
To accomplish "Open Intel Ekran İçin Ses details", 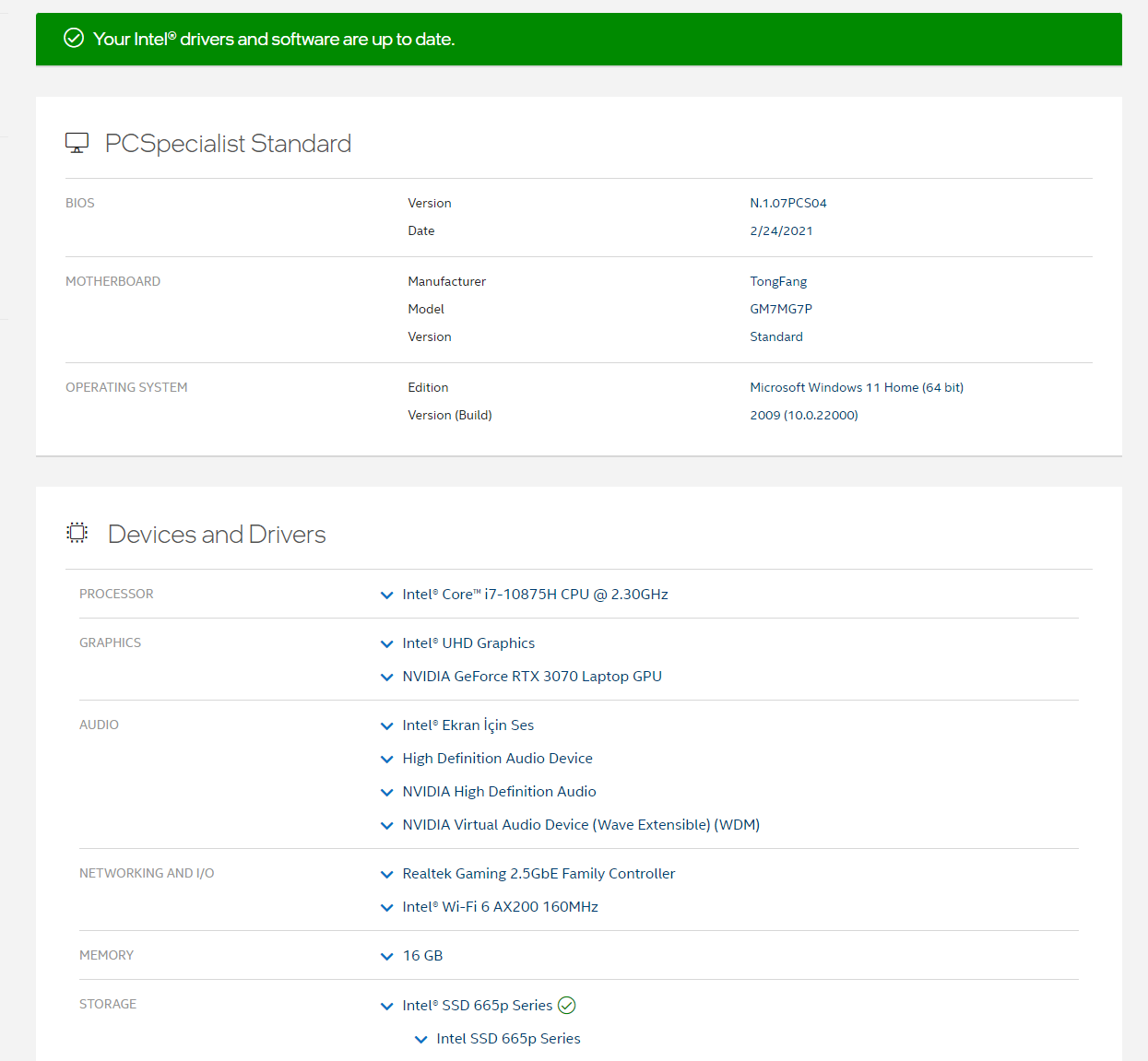I will coord(467,725).
